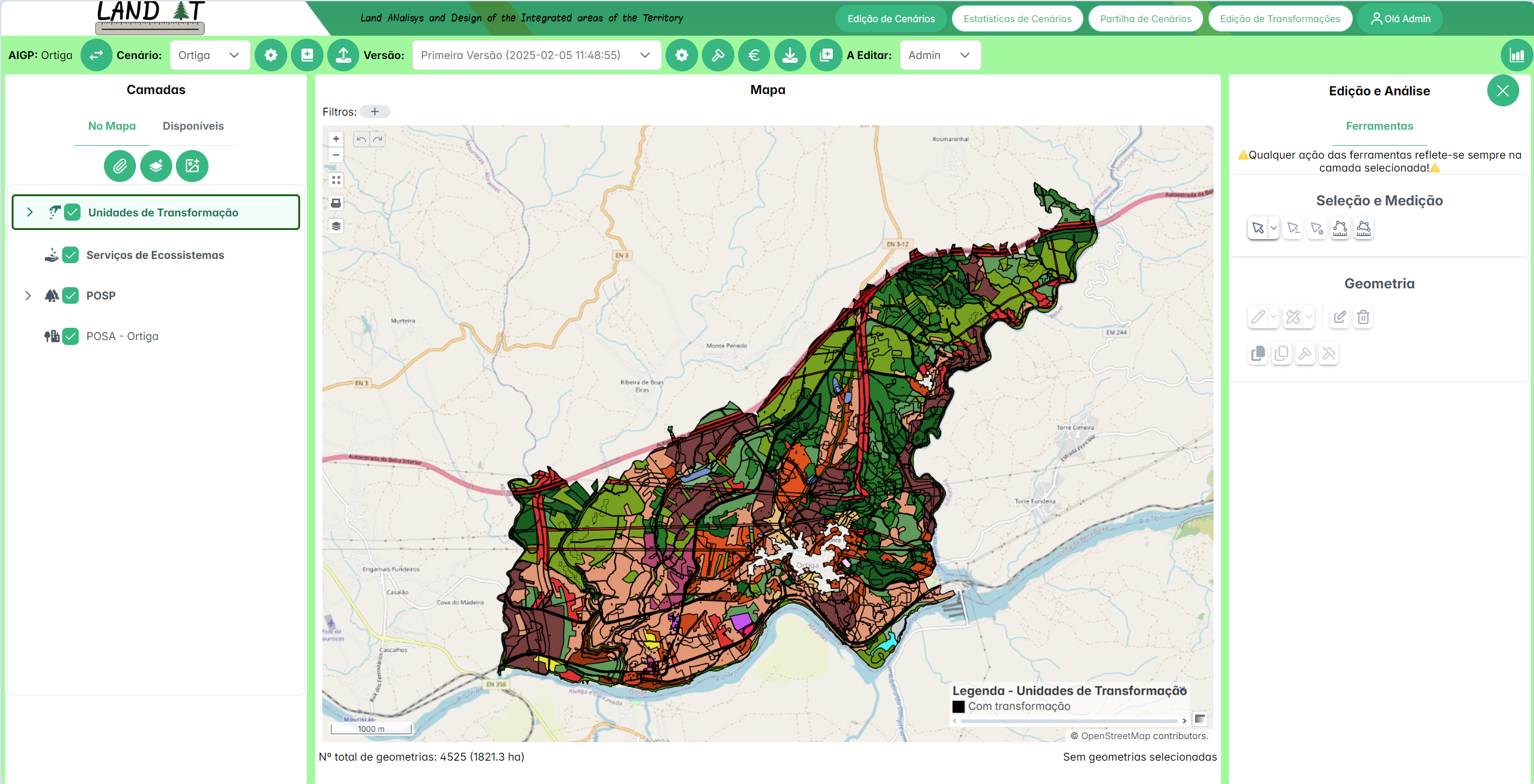The width and height of the screenshot is (1534, 784).
Task: Open Estatísticas de Cenários page
Action: [x=1017, y=18]
